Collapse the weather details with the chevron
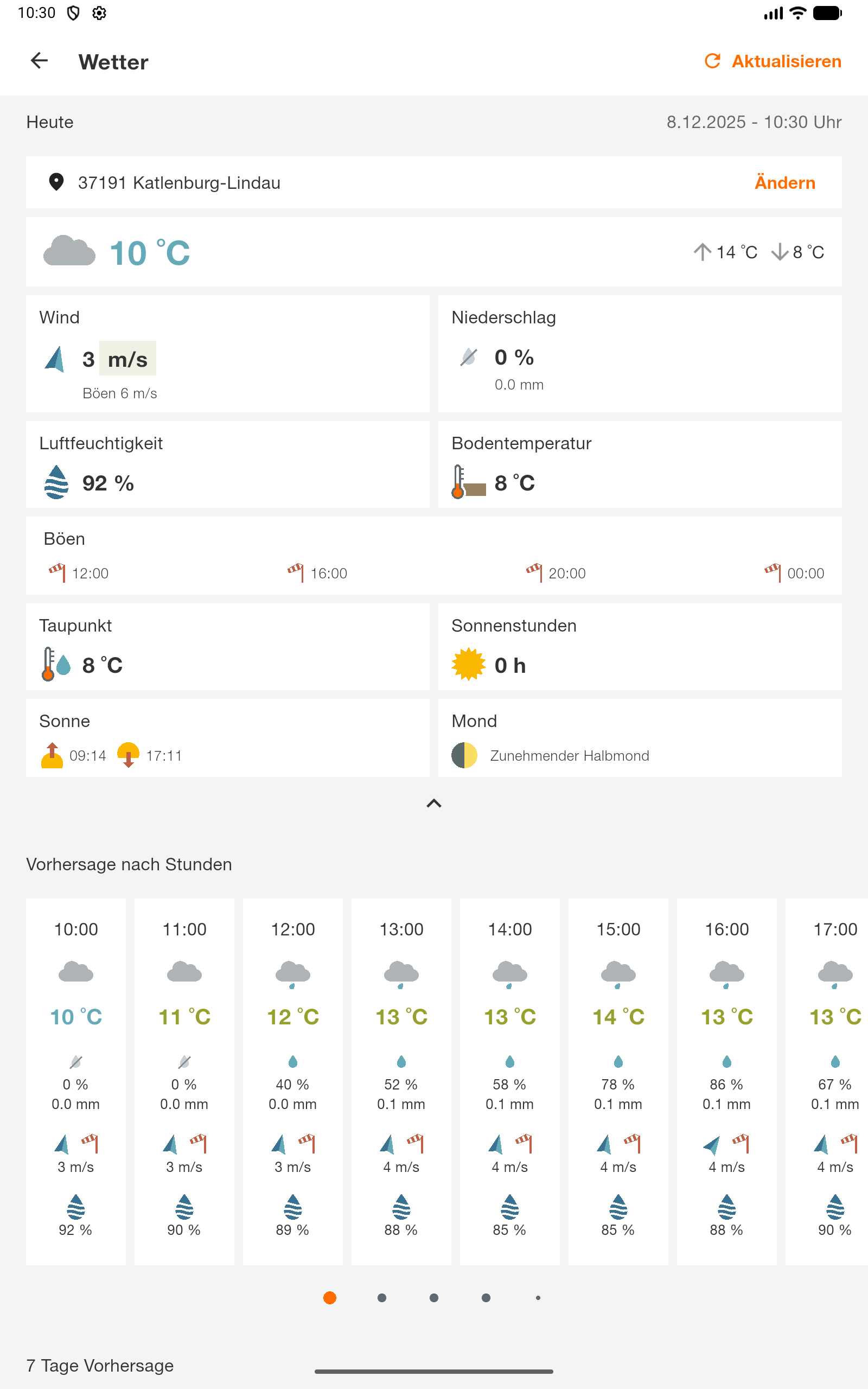This screenshot has width=868, height=1389. click(434, 803)
